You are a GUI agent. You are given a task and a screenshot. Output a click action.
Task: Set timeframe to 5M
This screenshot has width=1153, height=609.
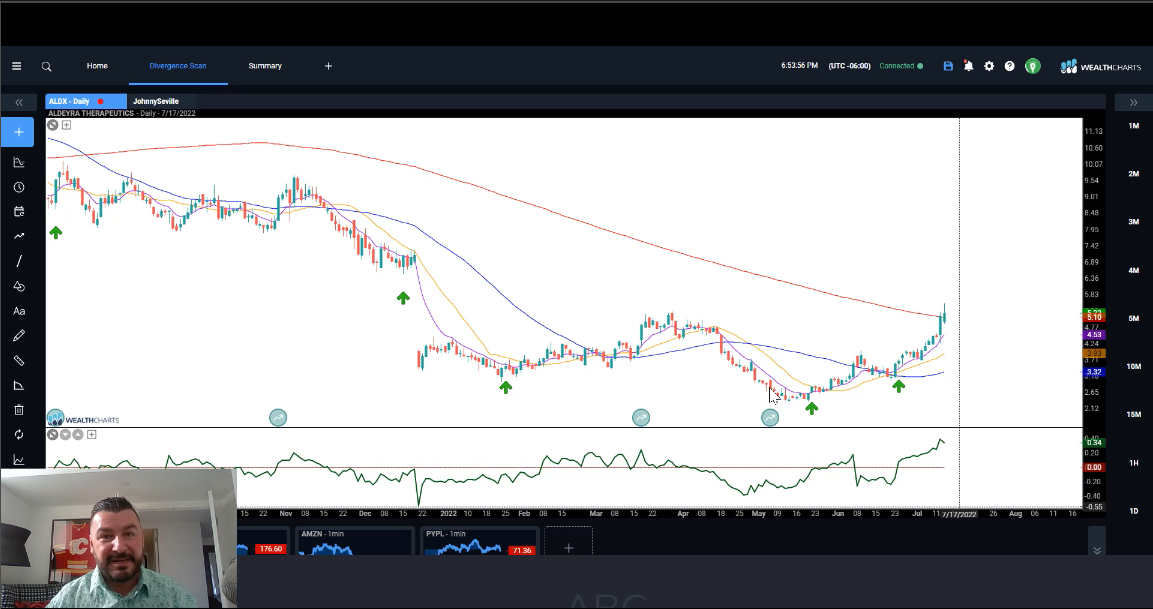pyautogui.click(x=1133, y=318)
